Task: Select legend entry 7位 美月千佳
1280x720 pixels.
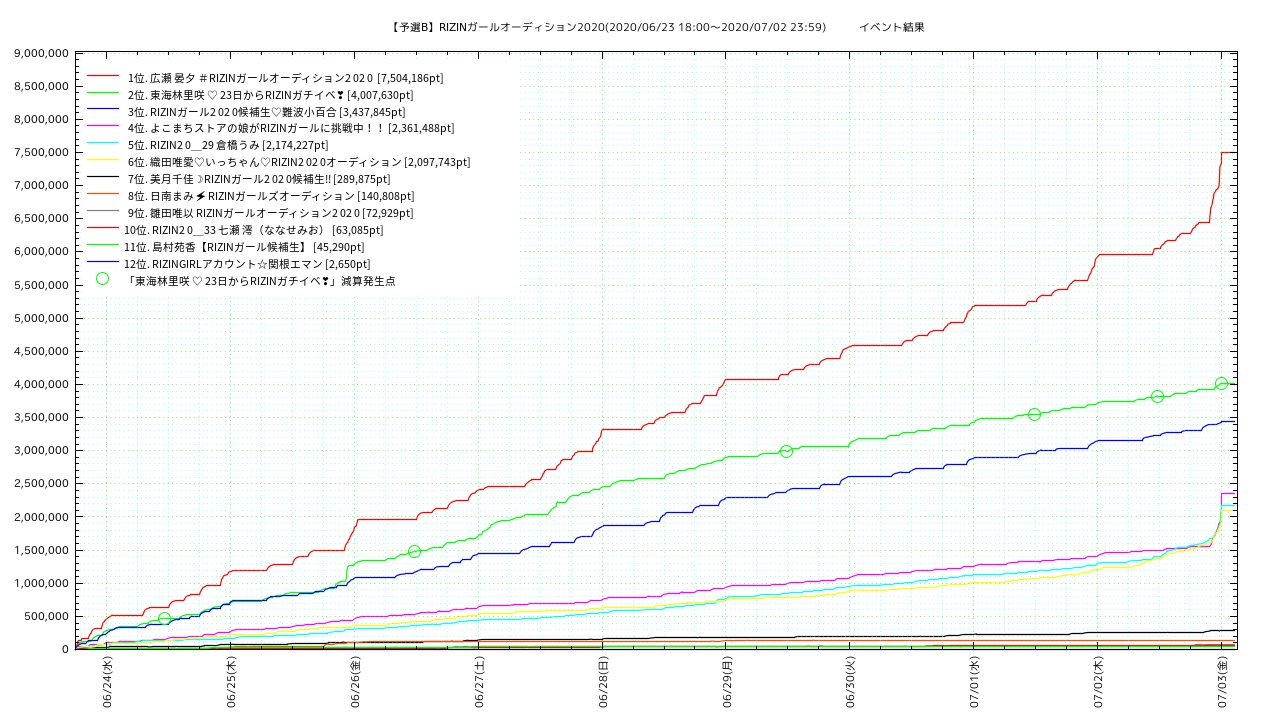Action: [x=258, y=179]
